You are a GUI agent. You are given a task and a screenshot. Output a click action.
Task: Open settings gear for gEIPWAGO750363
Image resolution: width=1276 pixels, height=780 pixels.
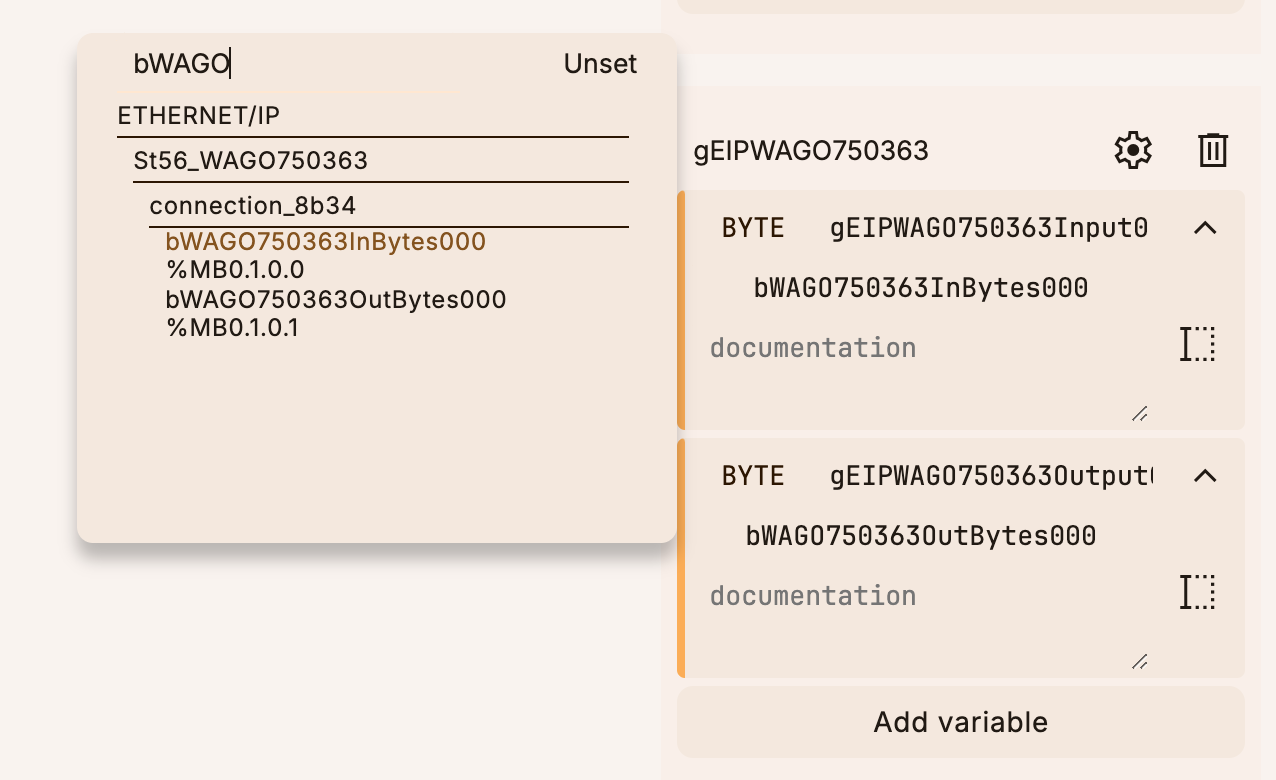[x=1133, y=150]
